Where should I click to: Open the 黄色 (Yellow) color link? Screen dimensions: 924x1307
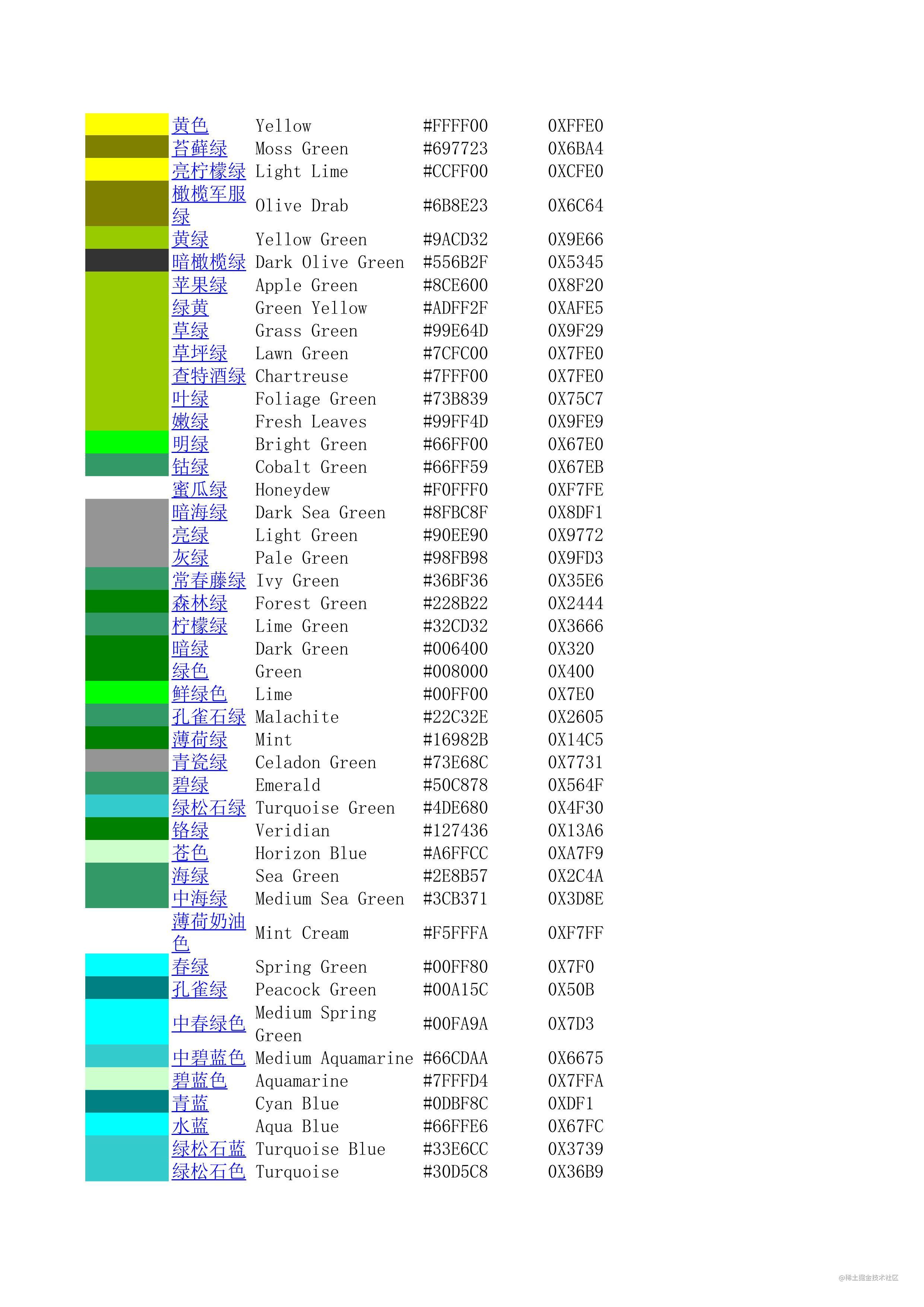[191, 125]
